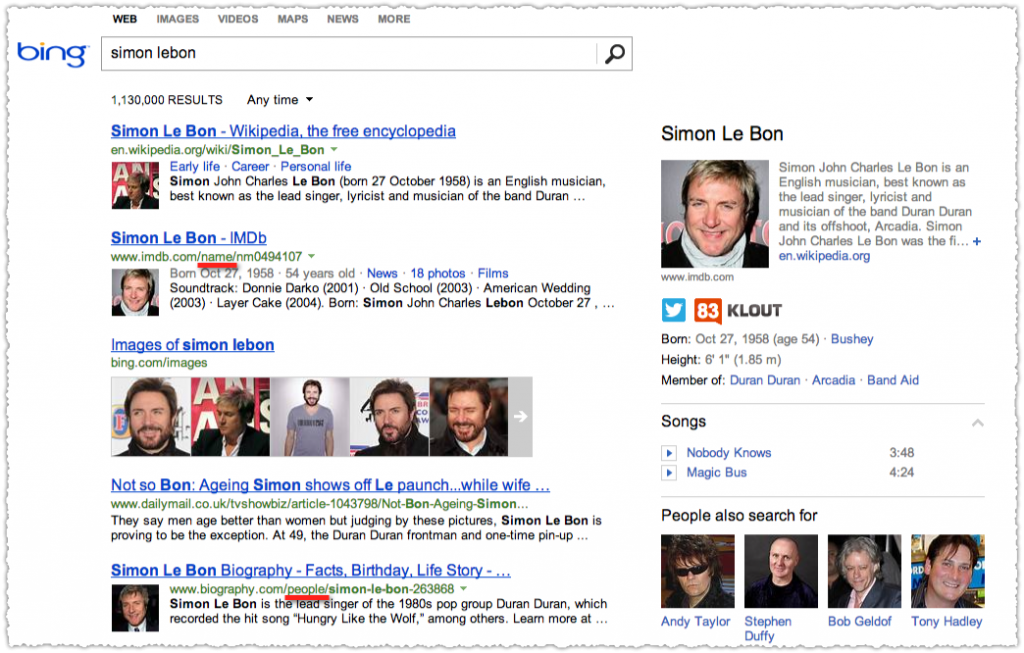
Task: Click the Klout 83 score badge
Action: click(707, 311)
